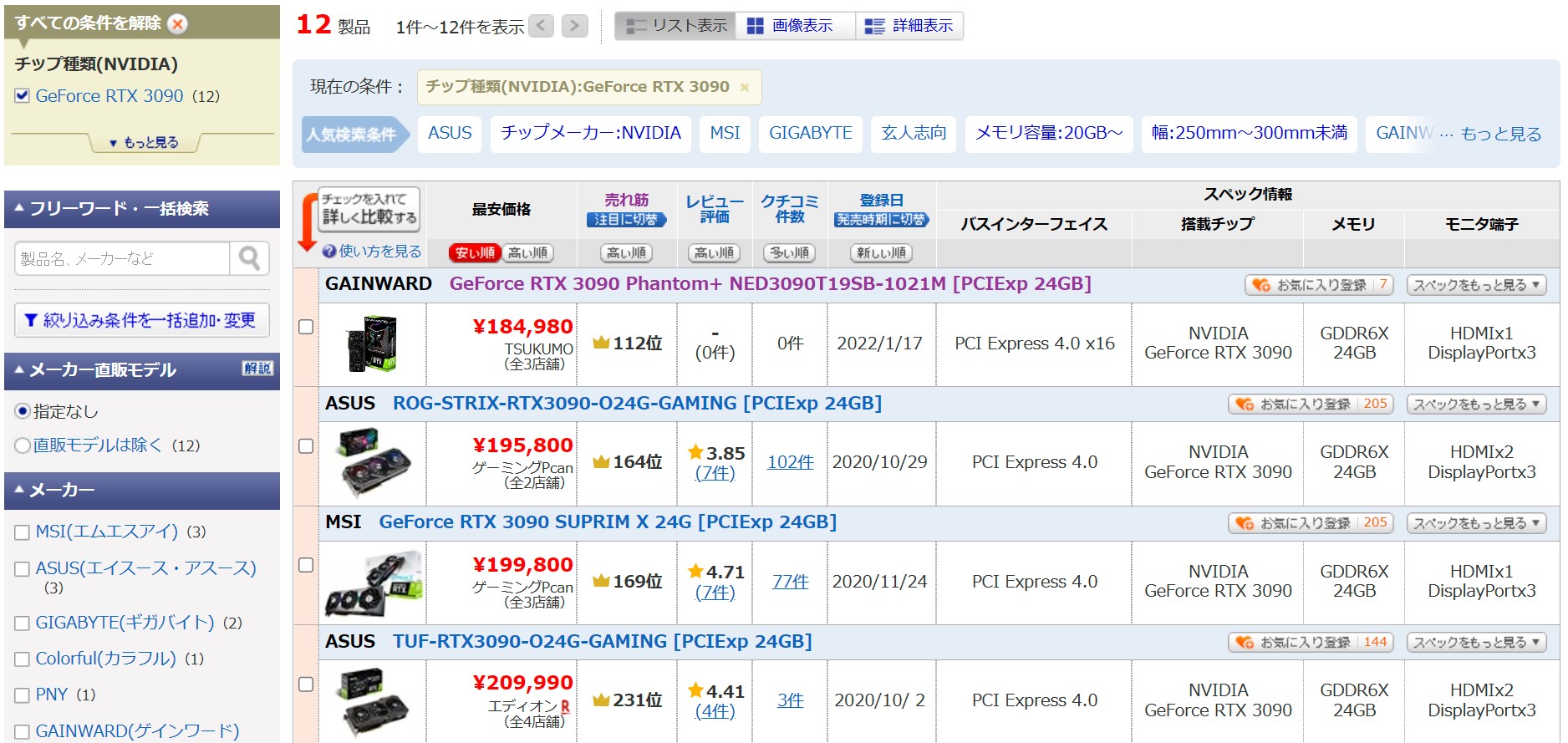Viewport: 1568px width, 743px height.
Task: Click the 詳しく比較する compare button
Action: click(369, 209)
